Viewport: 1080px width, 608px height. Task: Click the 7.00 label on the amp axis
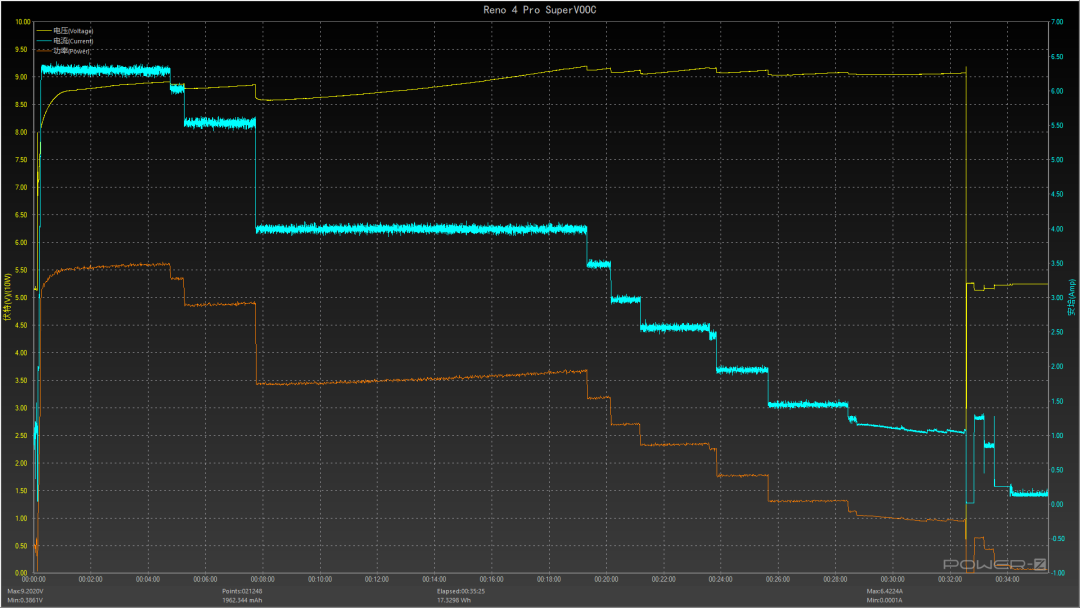tap(1057, 22)
